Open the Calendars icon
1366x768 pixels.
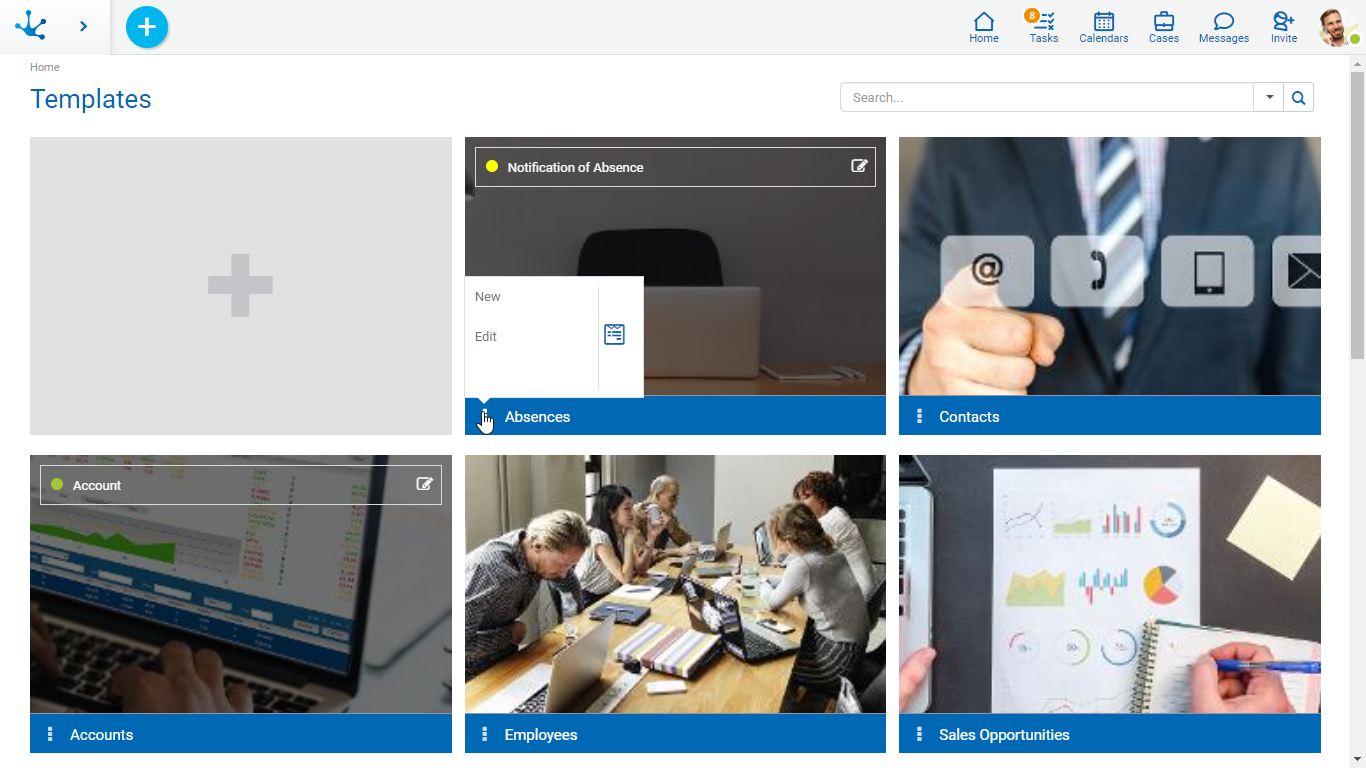(1103, 27)
